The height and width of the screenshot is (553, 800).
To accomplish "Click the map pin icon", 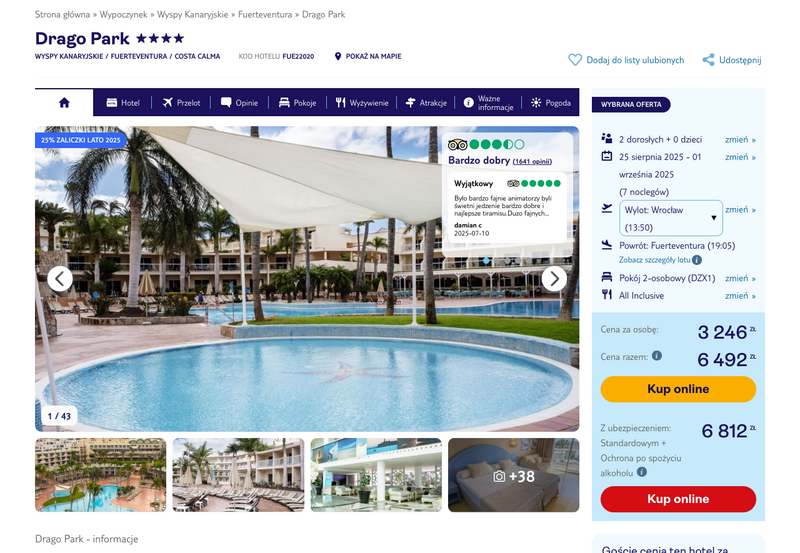I will [338, 56].
